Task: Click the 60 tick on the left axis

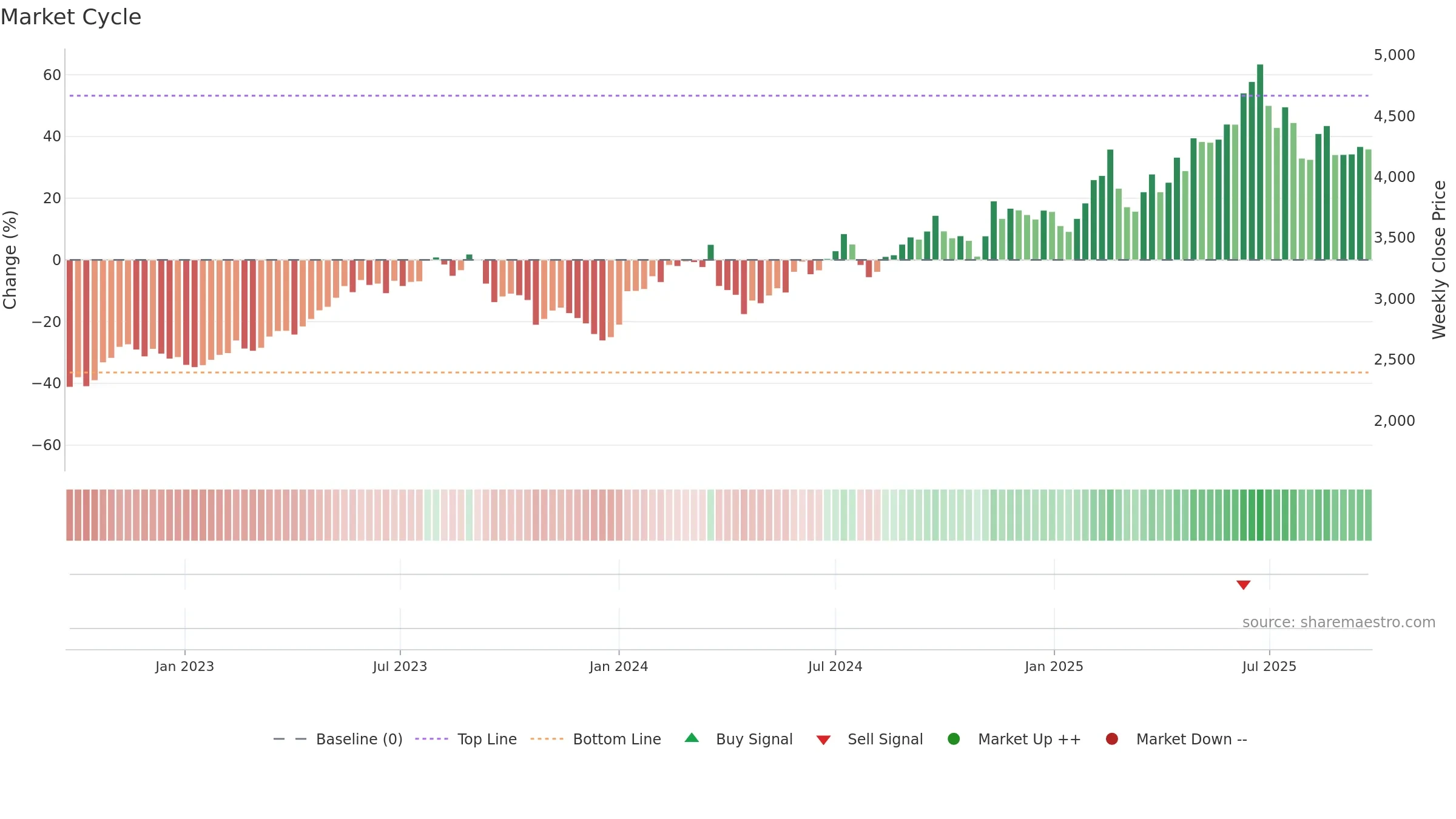Action: pyautogui.click(x=52, y=75)
